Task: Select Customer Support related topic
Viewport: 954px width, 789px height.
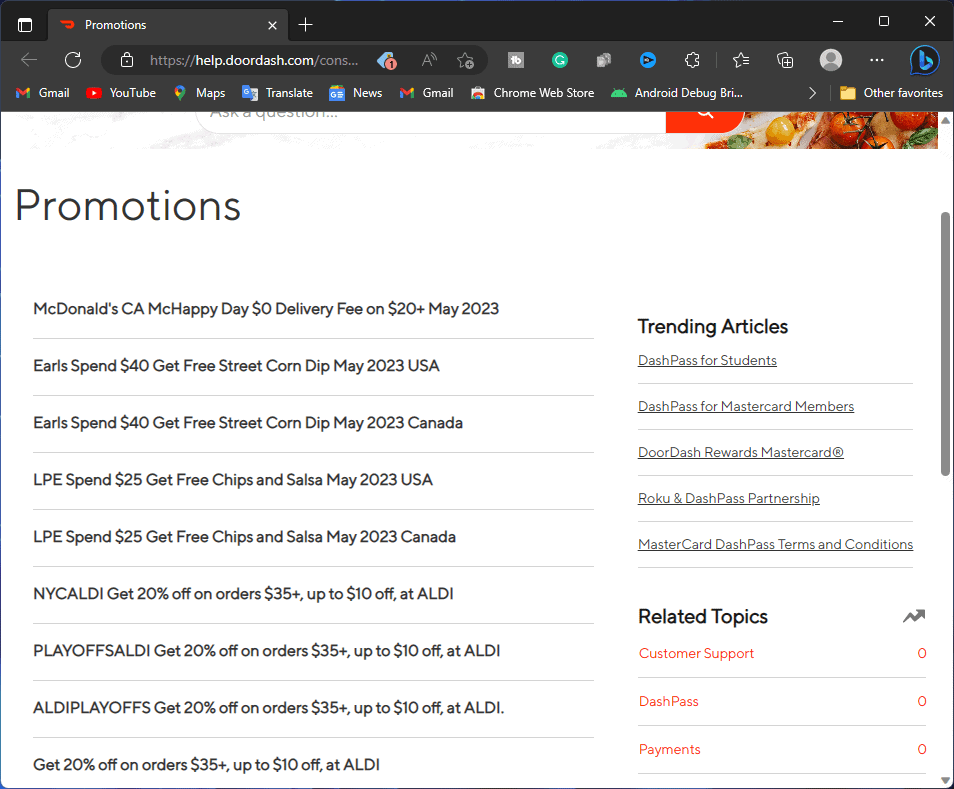Action: (x=696, y=653)
